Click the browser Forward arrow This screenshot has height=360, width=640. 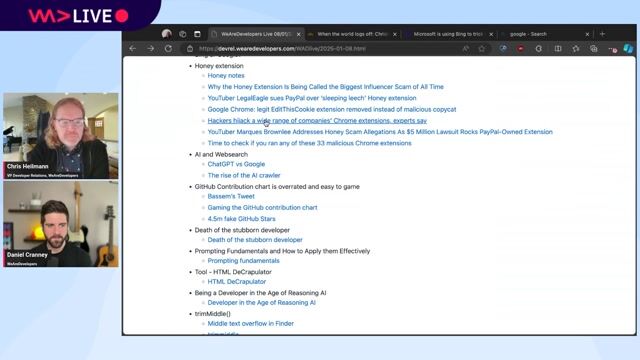click(151, 49)
